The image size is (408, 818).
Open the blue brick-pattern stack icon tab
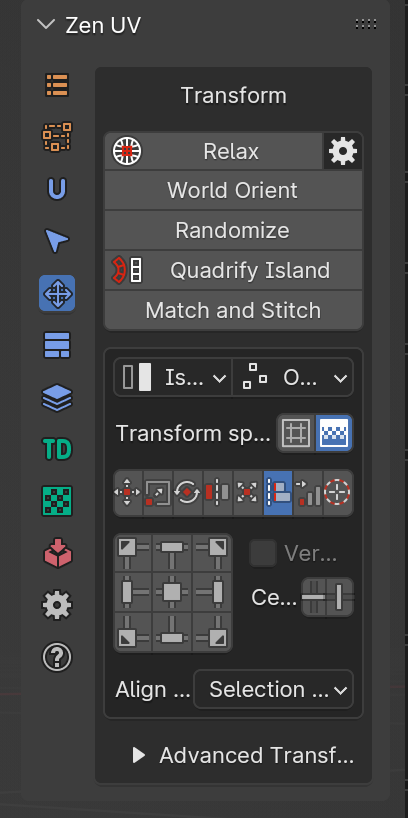pos(57,345)
